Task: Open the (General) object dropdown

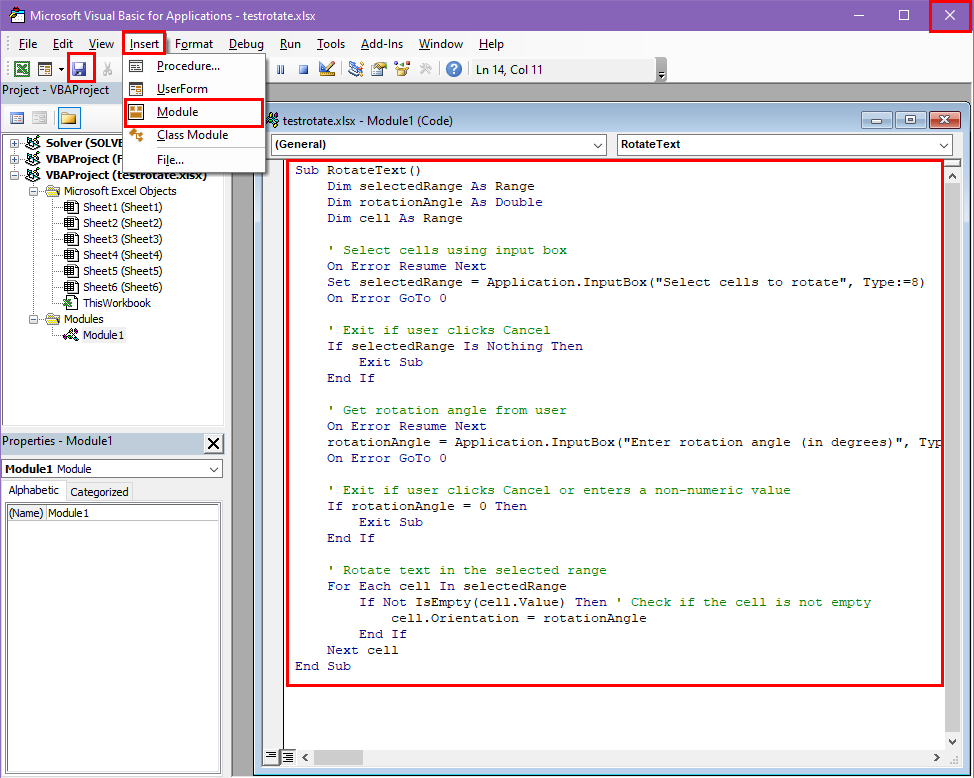Action: [598, 145]
